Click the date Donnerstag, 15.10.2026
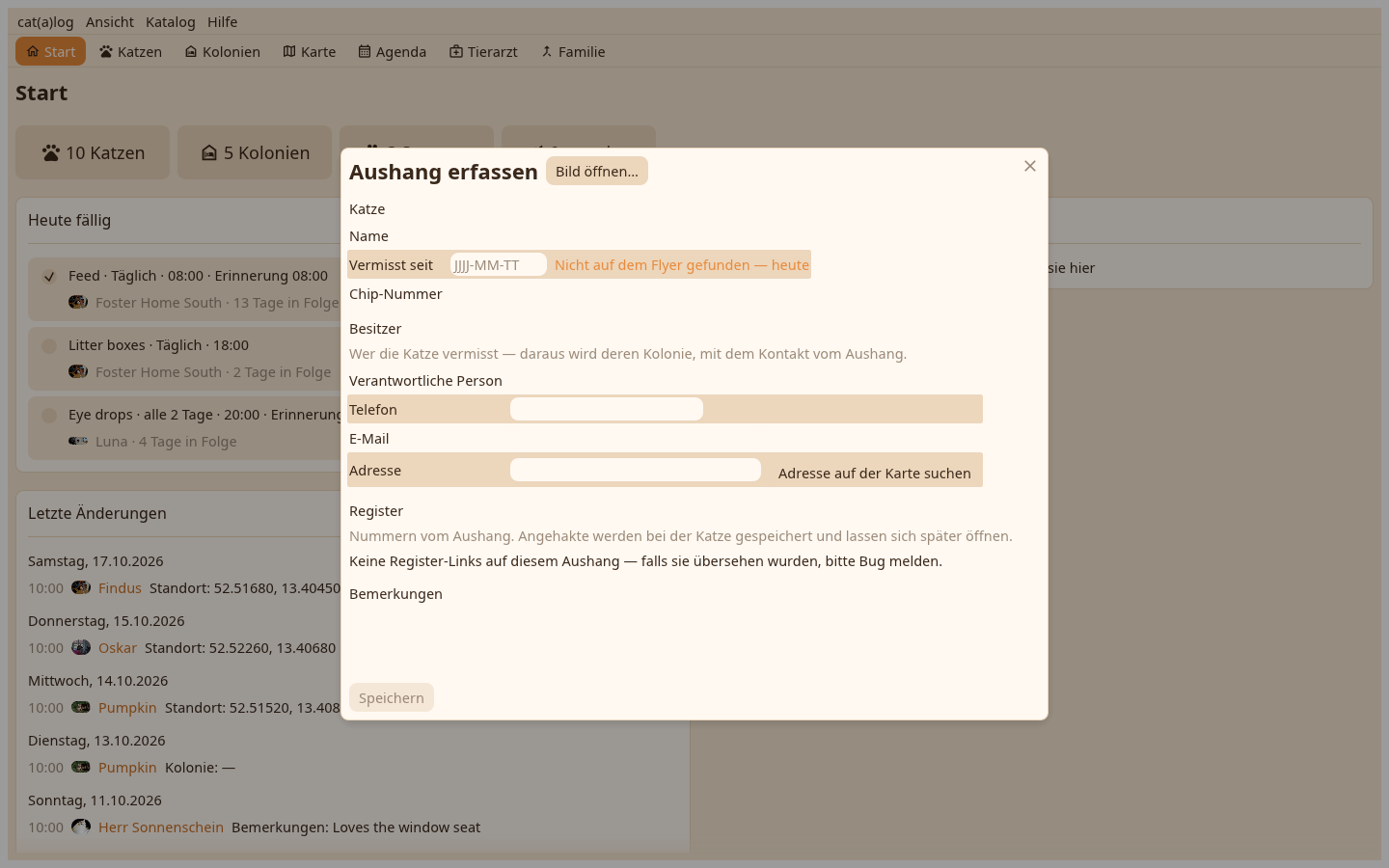Viewport: 1389px width, 868px height. click(x=106, y=621)
